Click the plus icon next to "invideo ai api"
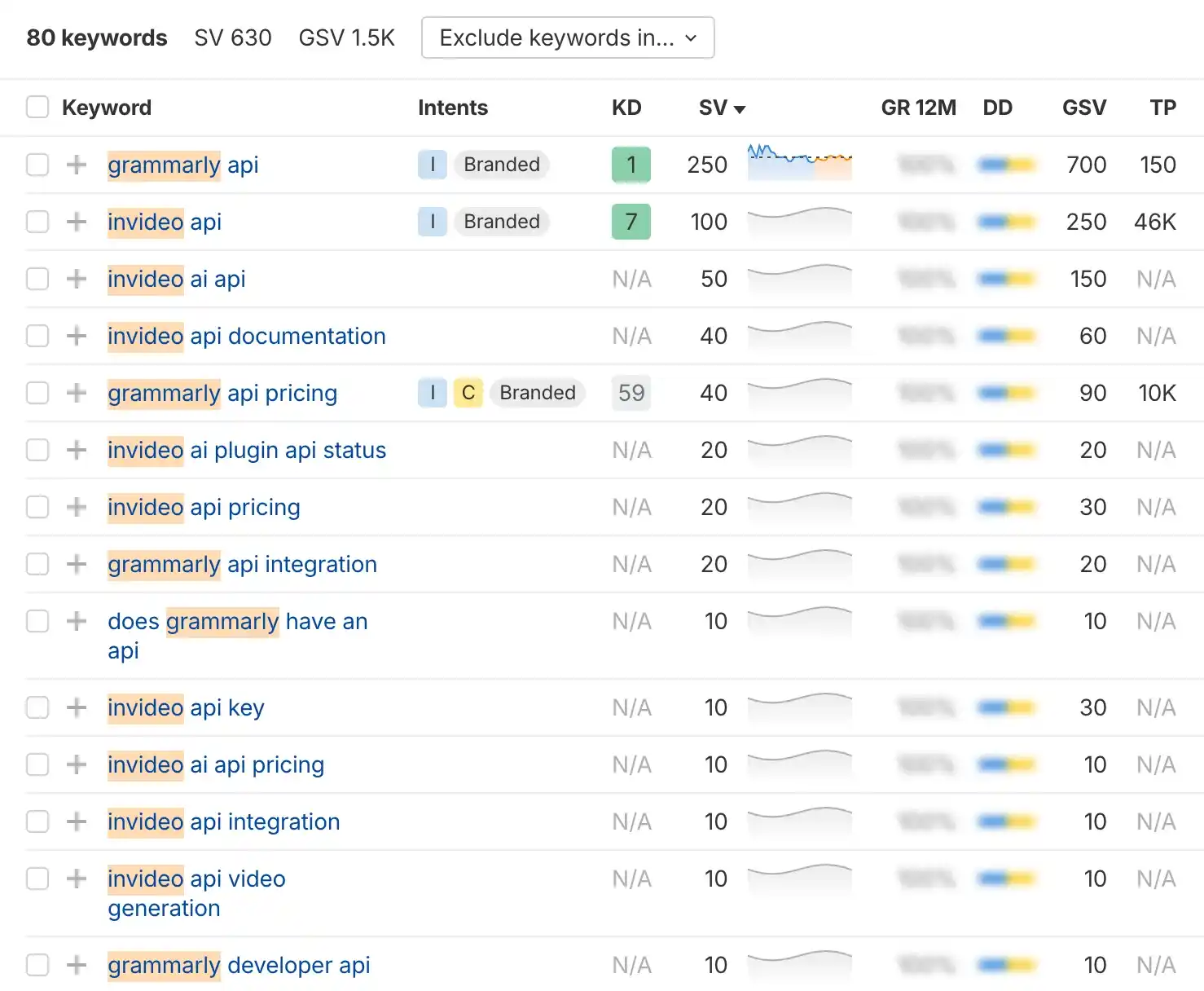The width and height of the screenshot is (1204, 991). click(x=76, y=279)
